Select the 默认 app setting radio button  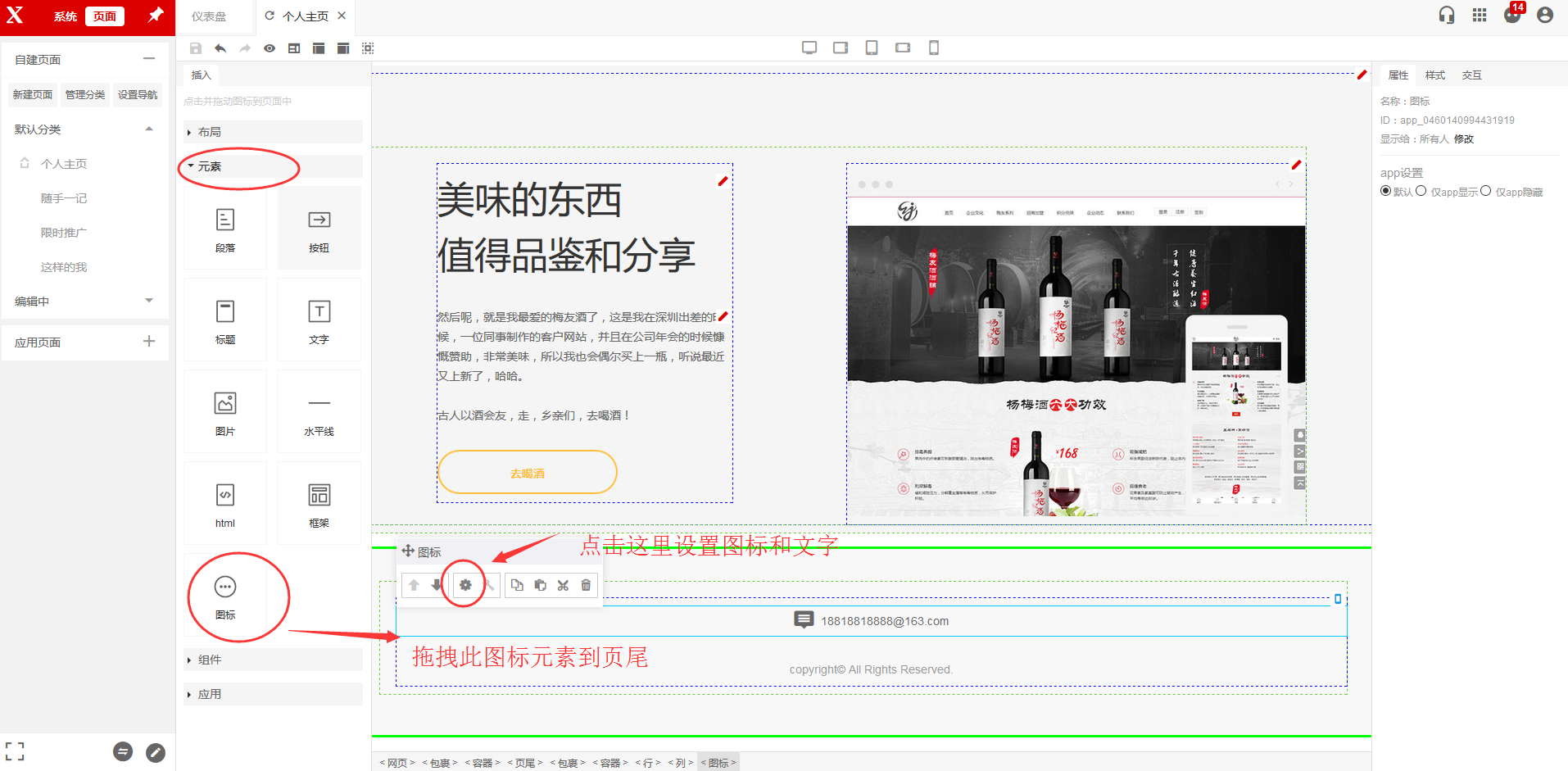pos(1385,191)
